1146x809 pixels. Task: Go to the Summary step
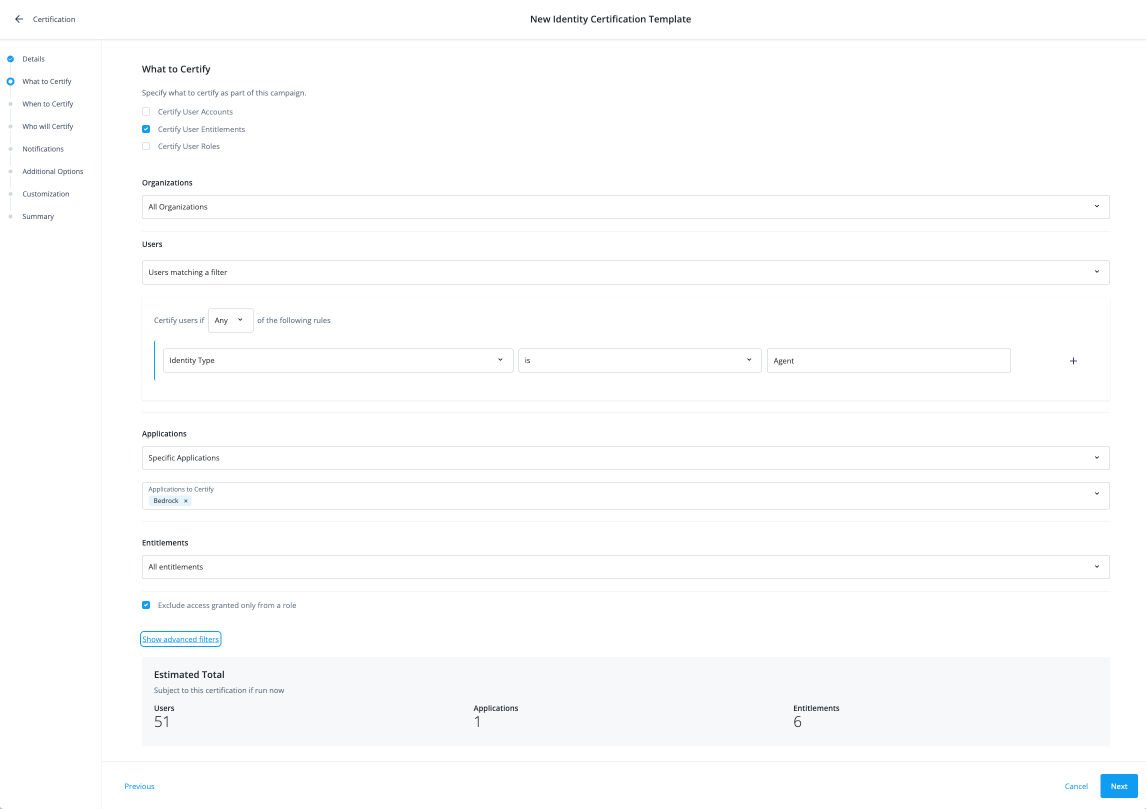coord(38,216)
